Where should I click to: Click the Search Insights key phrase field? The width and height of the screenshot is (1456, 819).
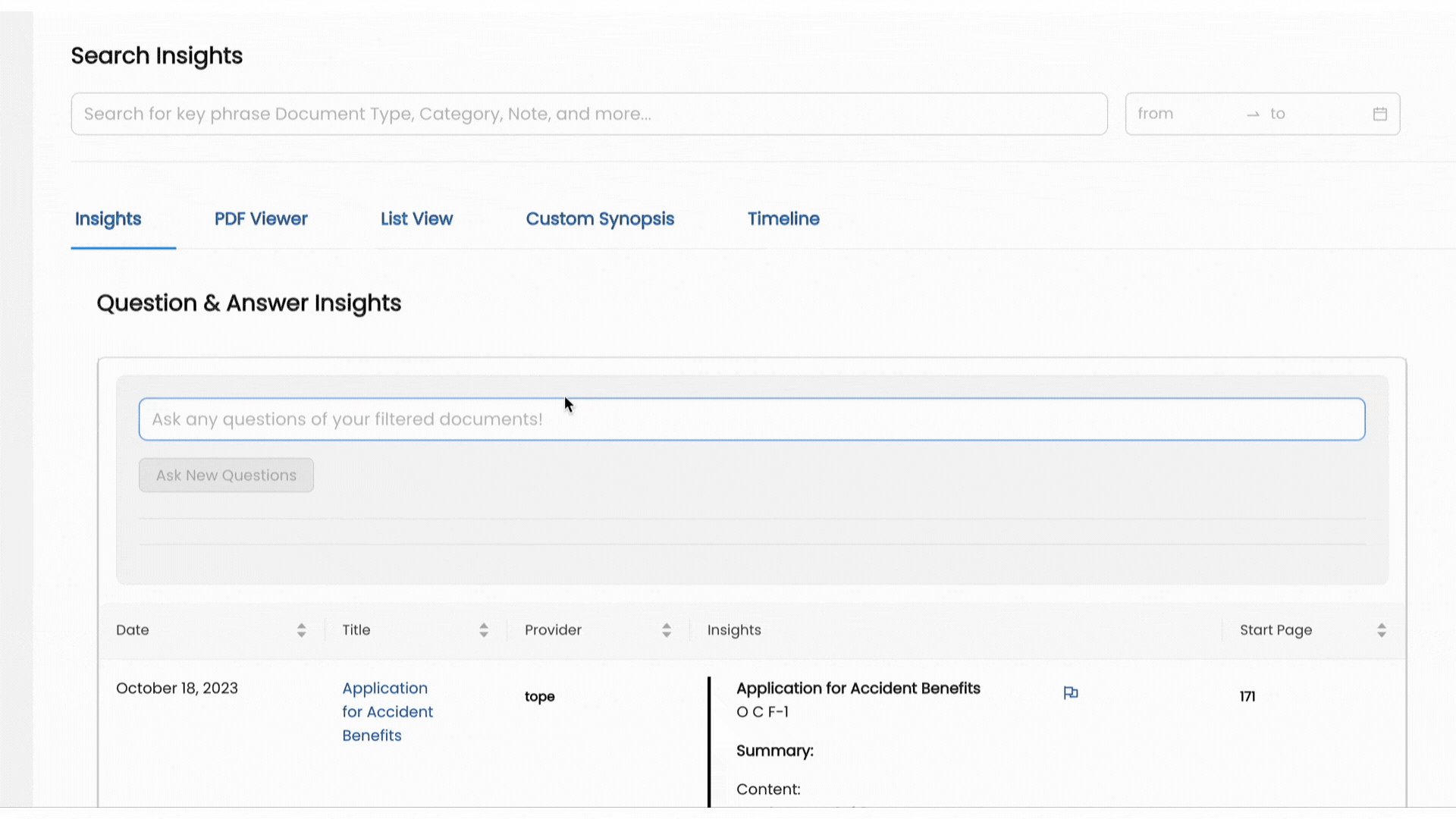click(x=588, y=114)
